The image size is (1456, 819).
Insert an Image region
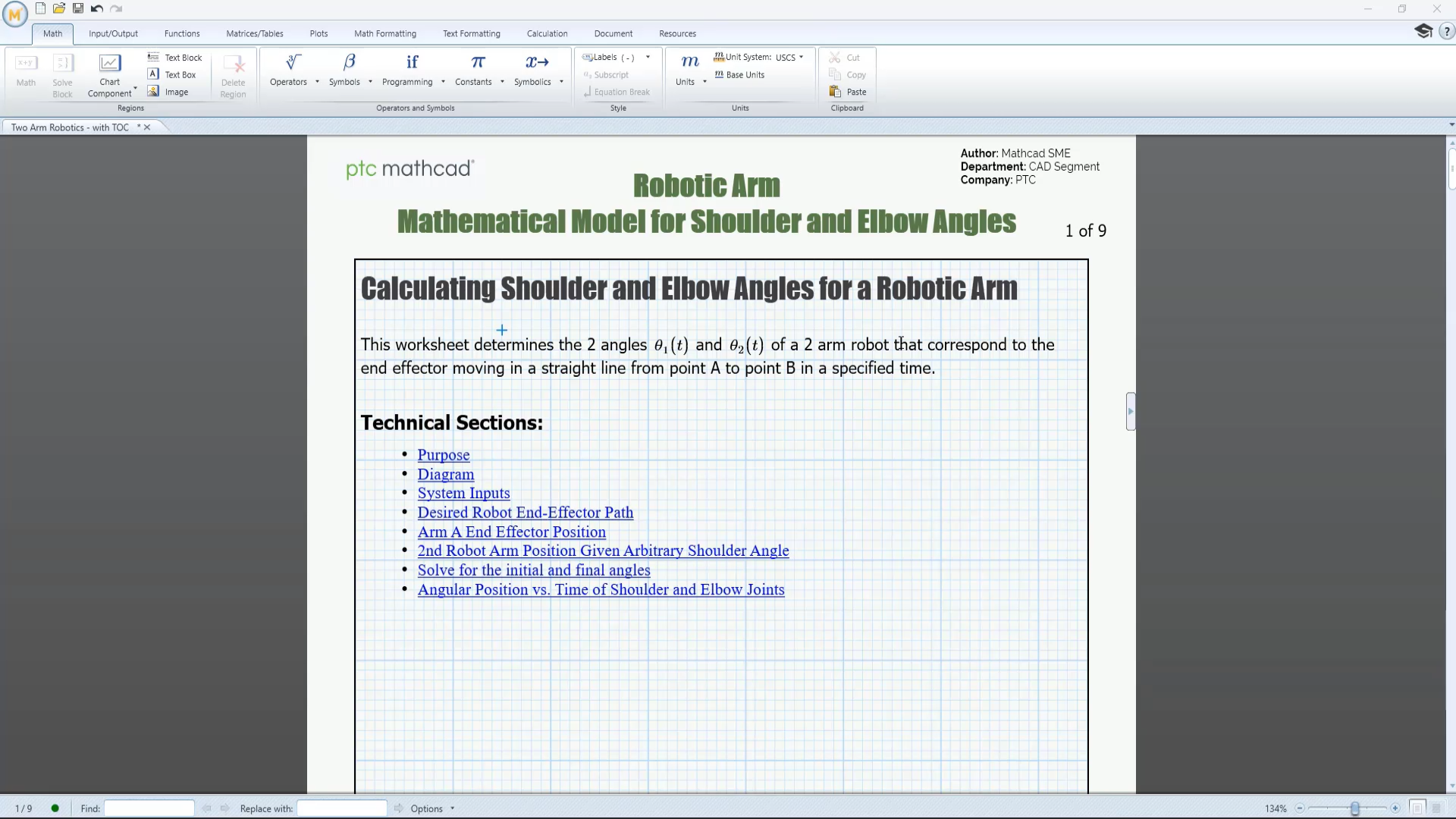pyautogui.click(x=168, y=92)
